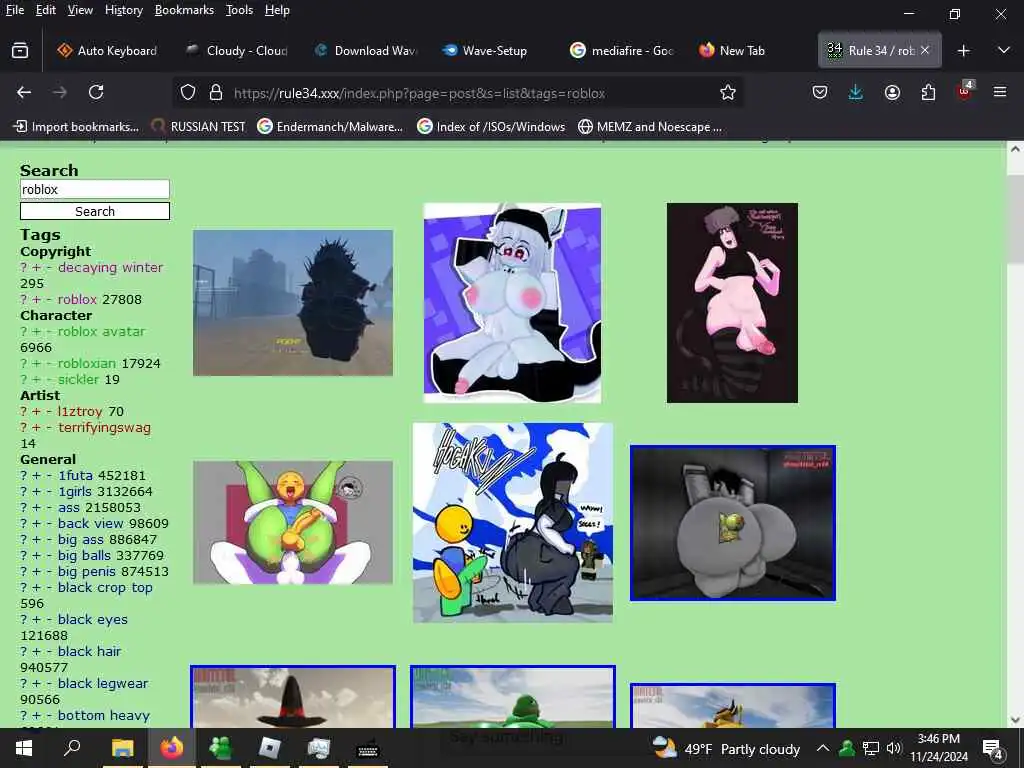Open the red blocker extension showing 4
Image resolution: width=1024 pixels, height=768 pixels.
point(965,91)
